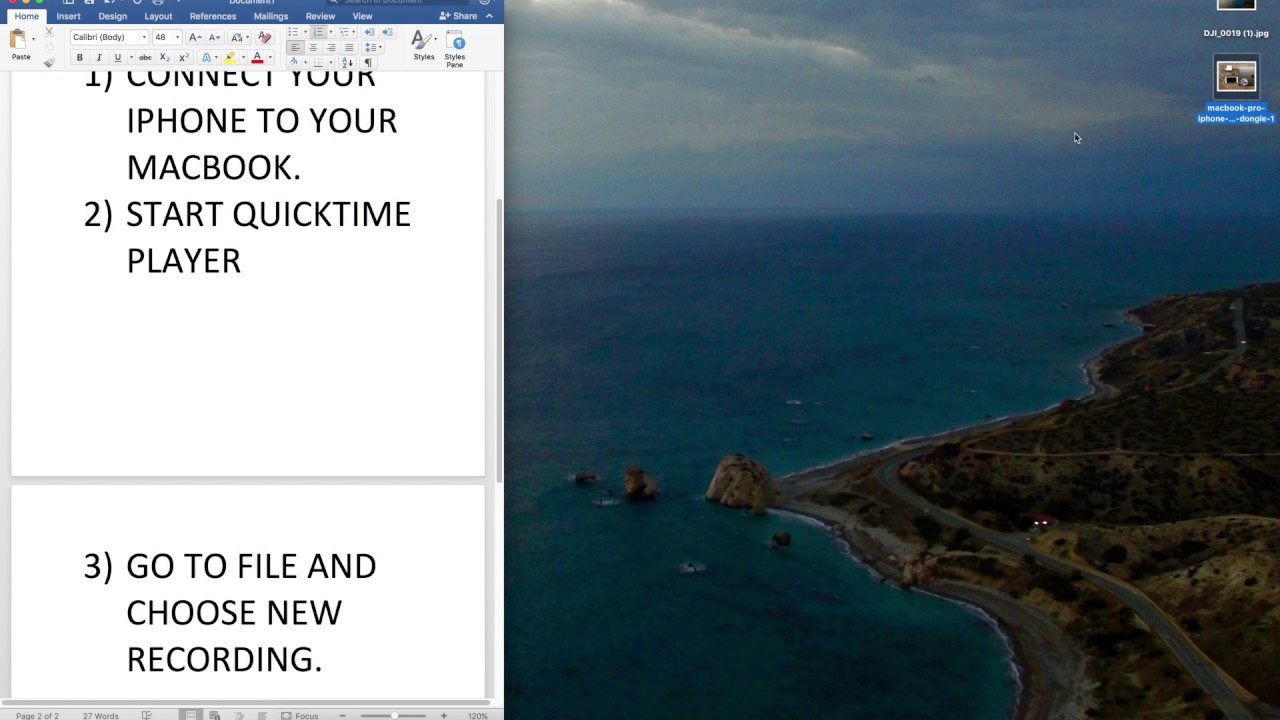The height and width of the screenshot is (720, 1280).
Task: Click the Text Effects A icon
Action: (x=207, y=58)
